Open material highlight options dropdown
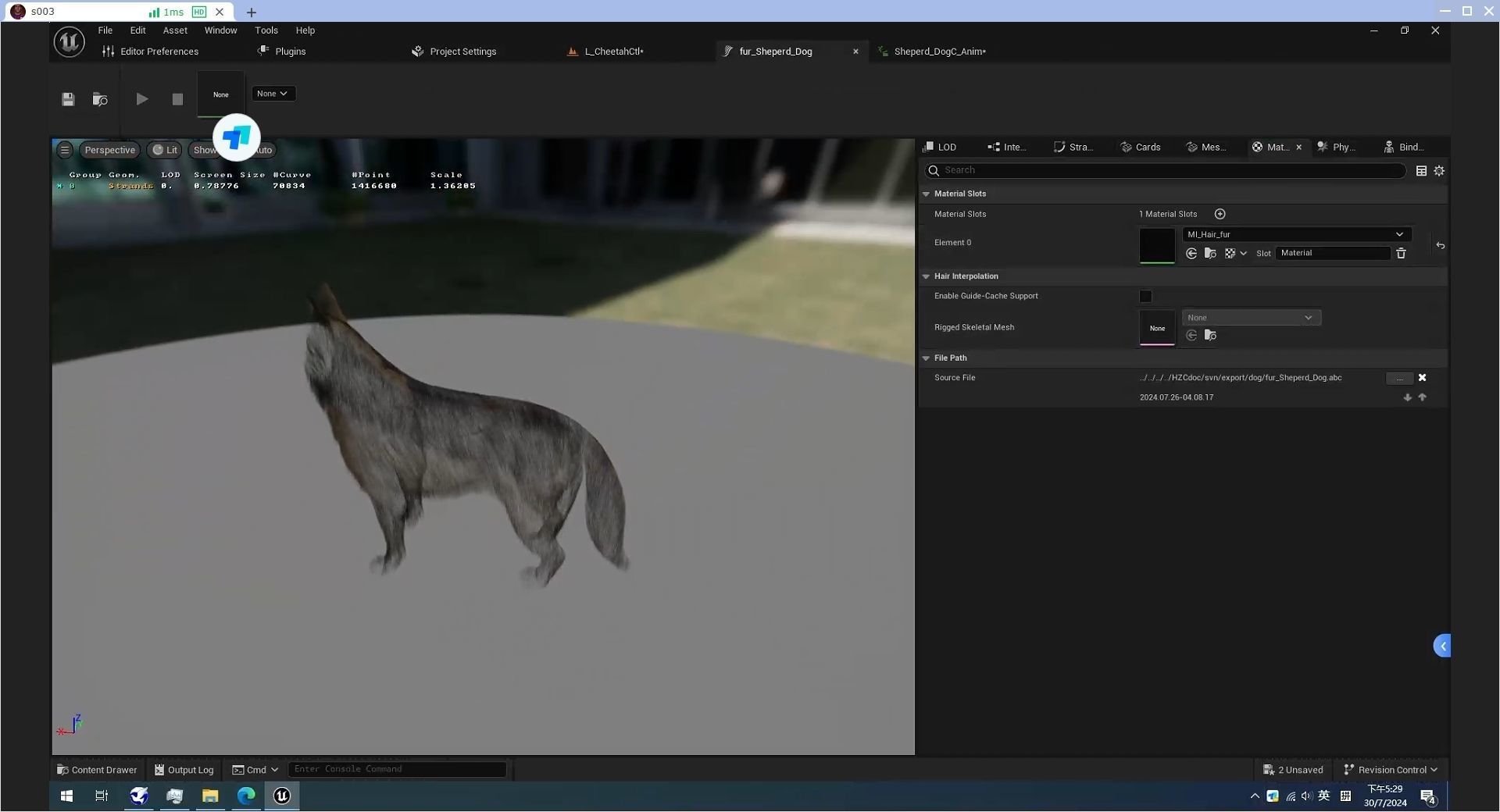The width and height of the screenshot is (1500, 812). (1236, 254)
